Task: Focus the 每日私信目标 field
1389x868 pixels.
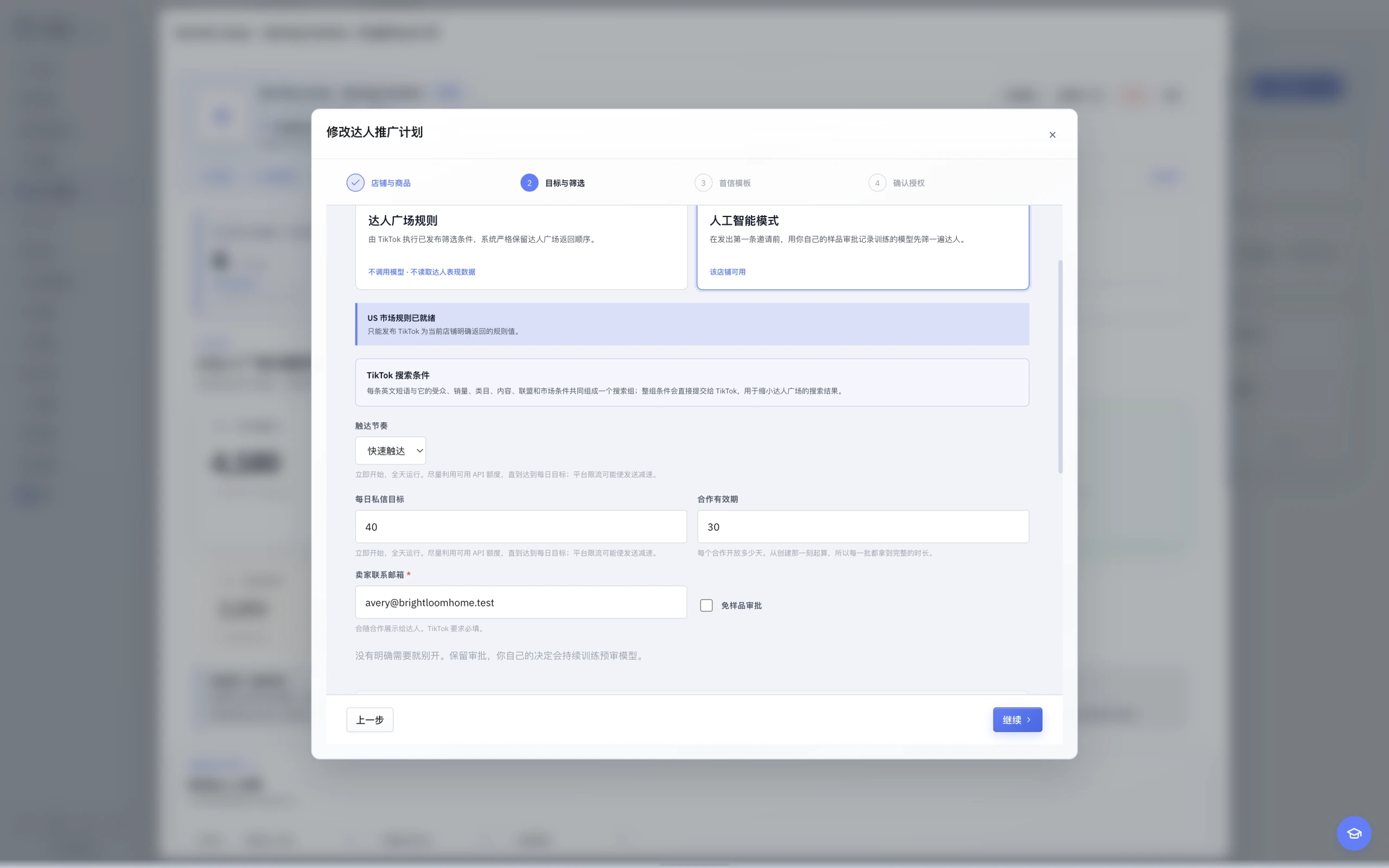Action: pos(520,526)
